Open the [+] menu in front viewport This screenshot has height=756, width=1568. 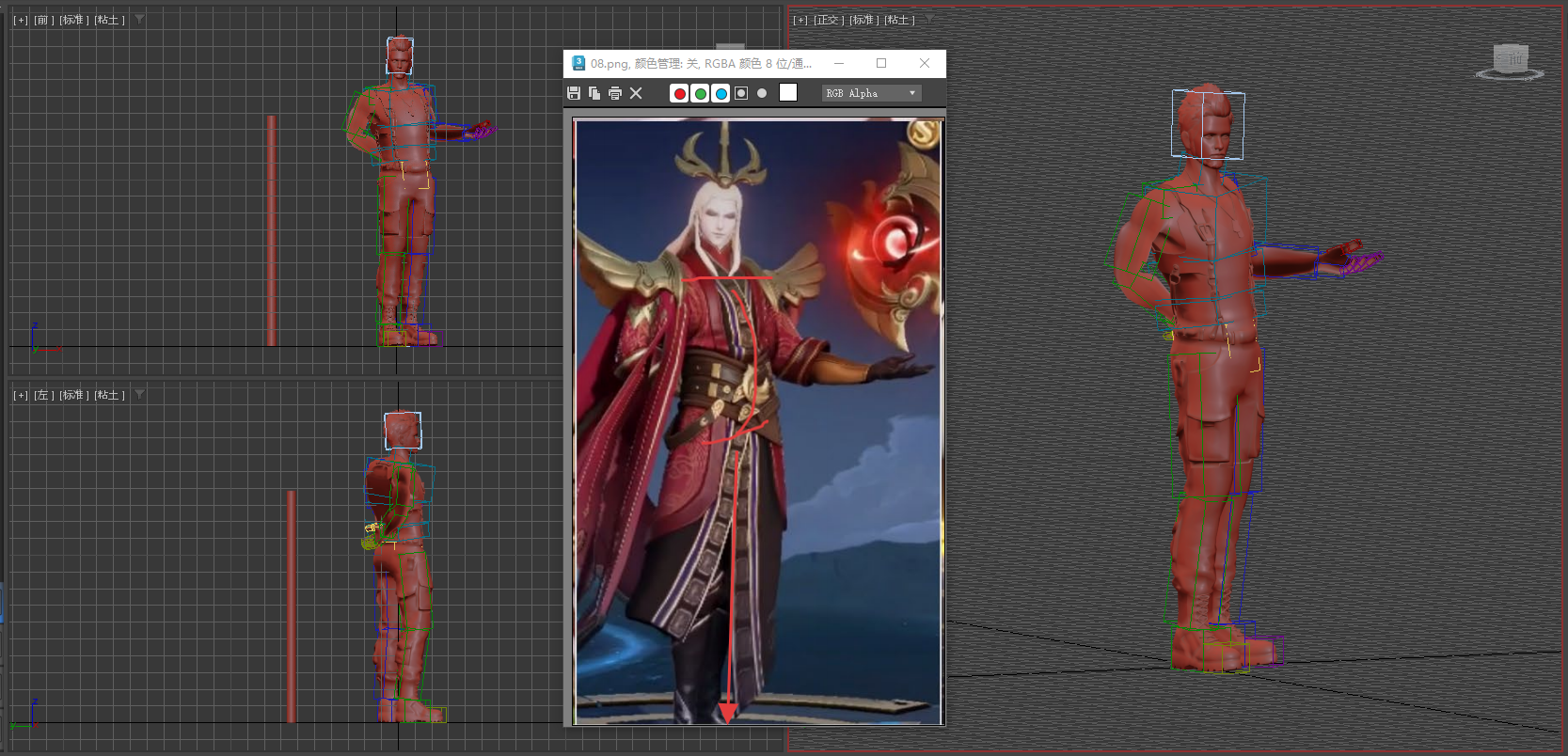pyautogui.click(x=21, y=20)
